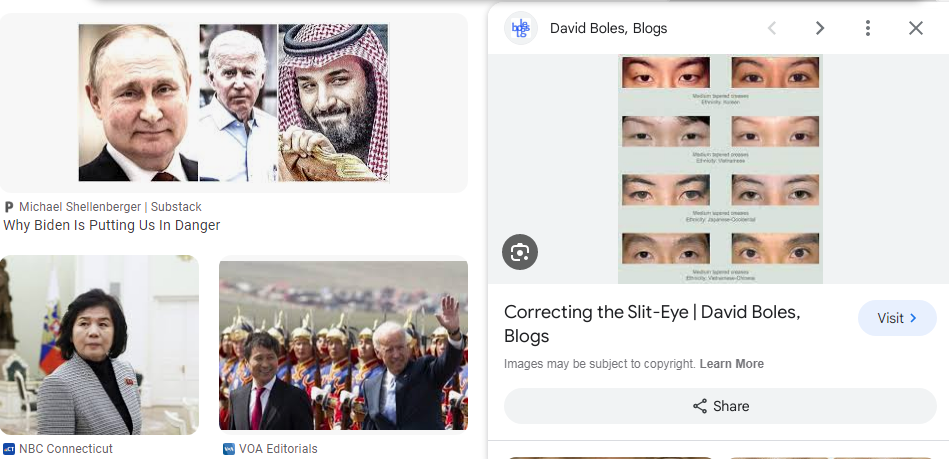Select the Substack article thumbnail image

point(233,103)
